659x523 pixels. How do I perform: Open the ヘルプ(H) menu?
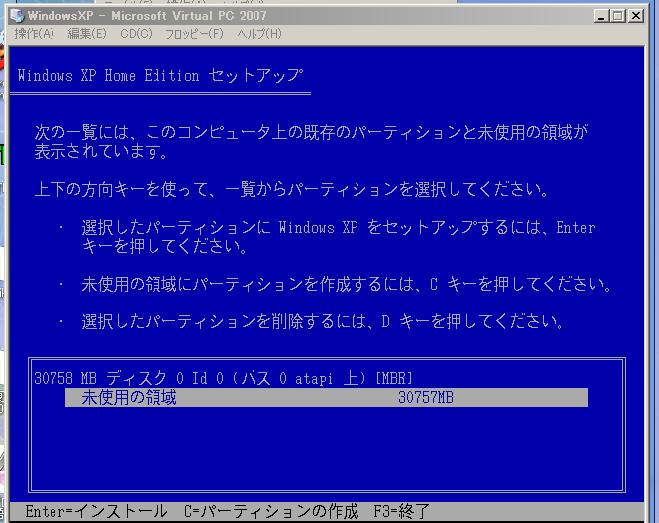pyautogui.click(x=259, y=34)
